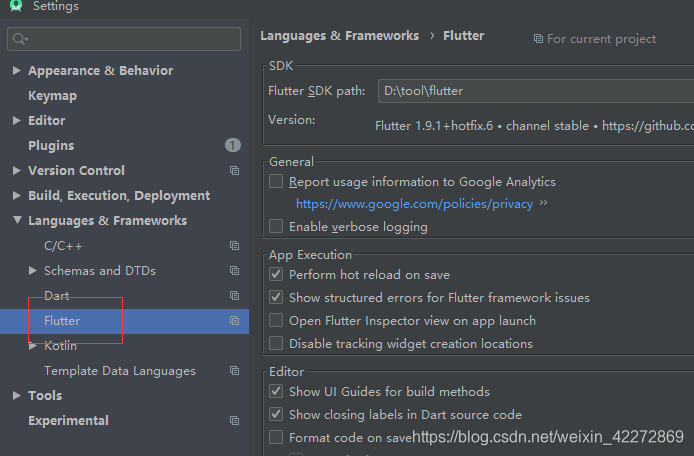
Task: Select C/C++ in the settings tree
Action: point(63,246)
